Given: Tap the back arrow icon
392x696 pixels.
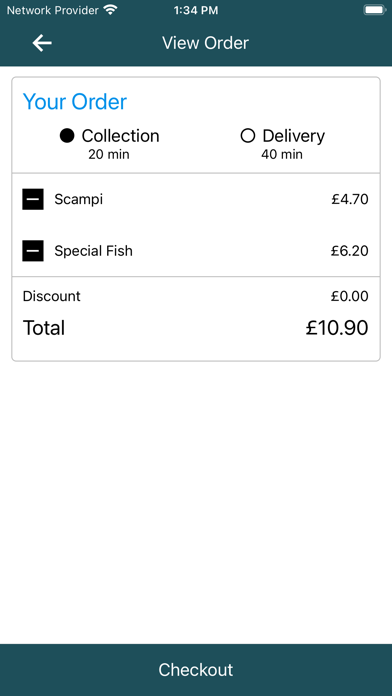Looking at the screenshot, I should click(x=42, y=43).
